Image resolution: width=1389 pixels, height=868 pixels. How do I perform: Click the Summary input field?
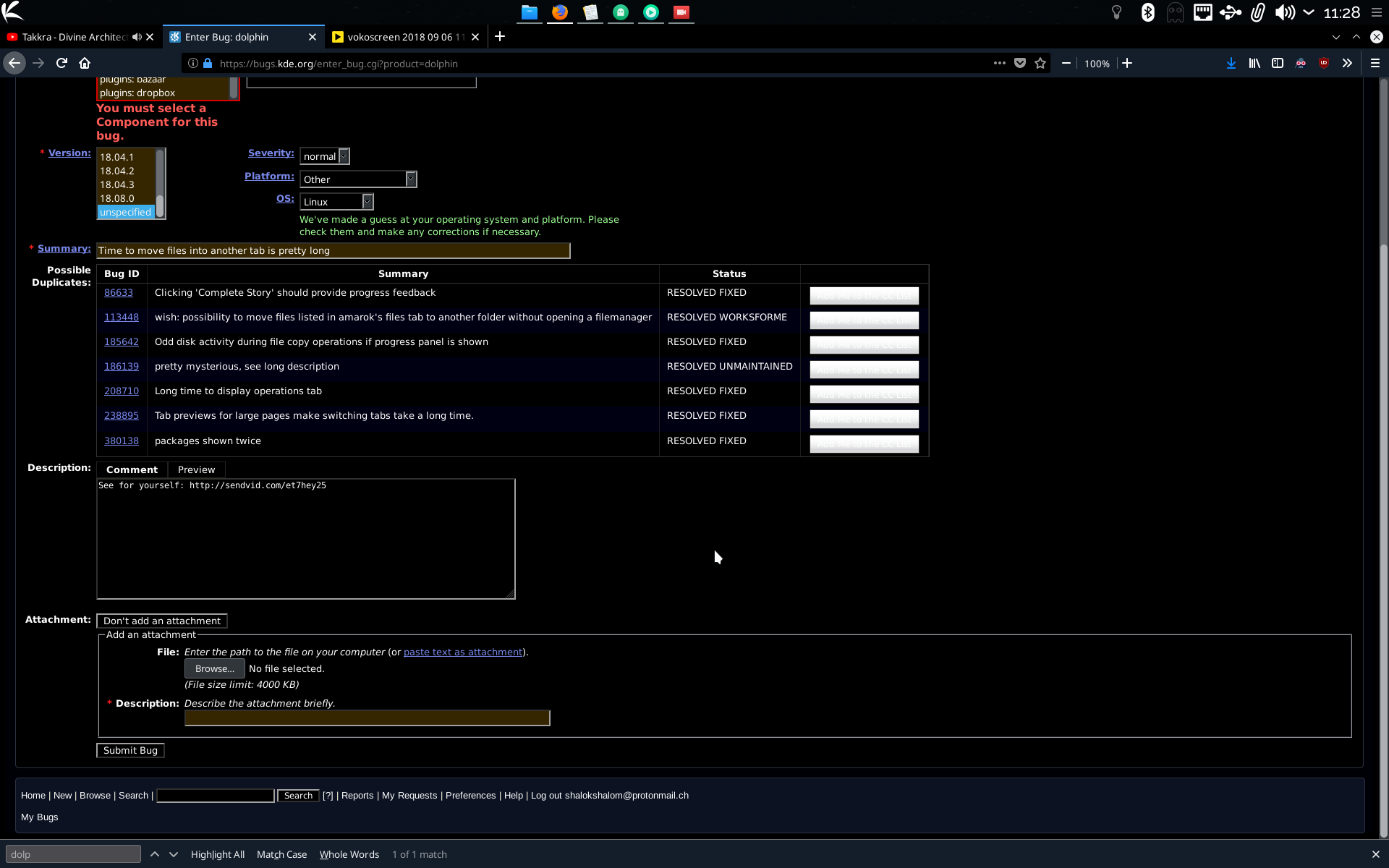334,250
